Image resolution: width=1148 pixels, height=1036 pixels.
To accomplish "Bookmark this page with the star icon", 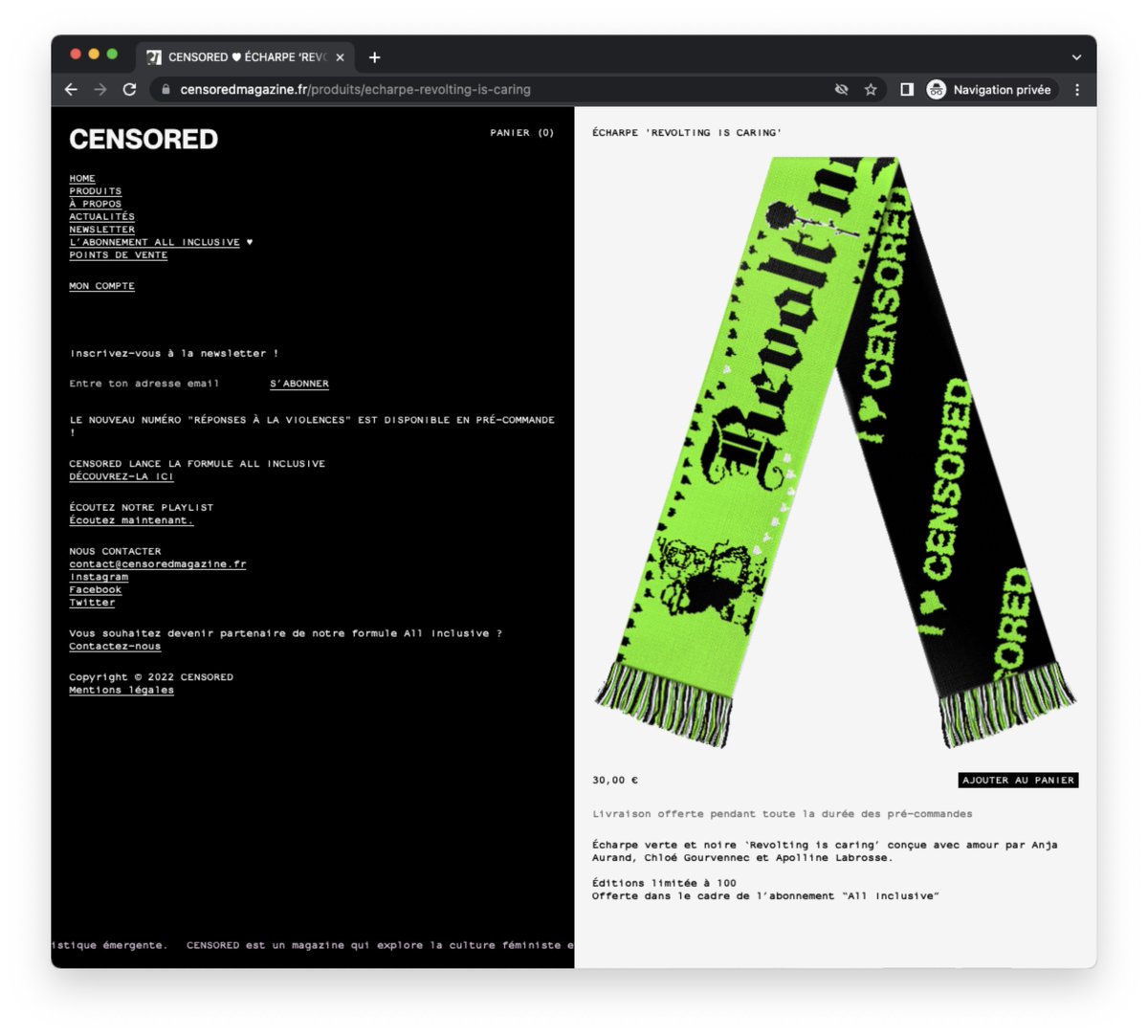I will point(871,89).
